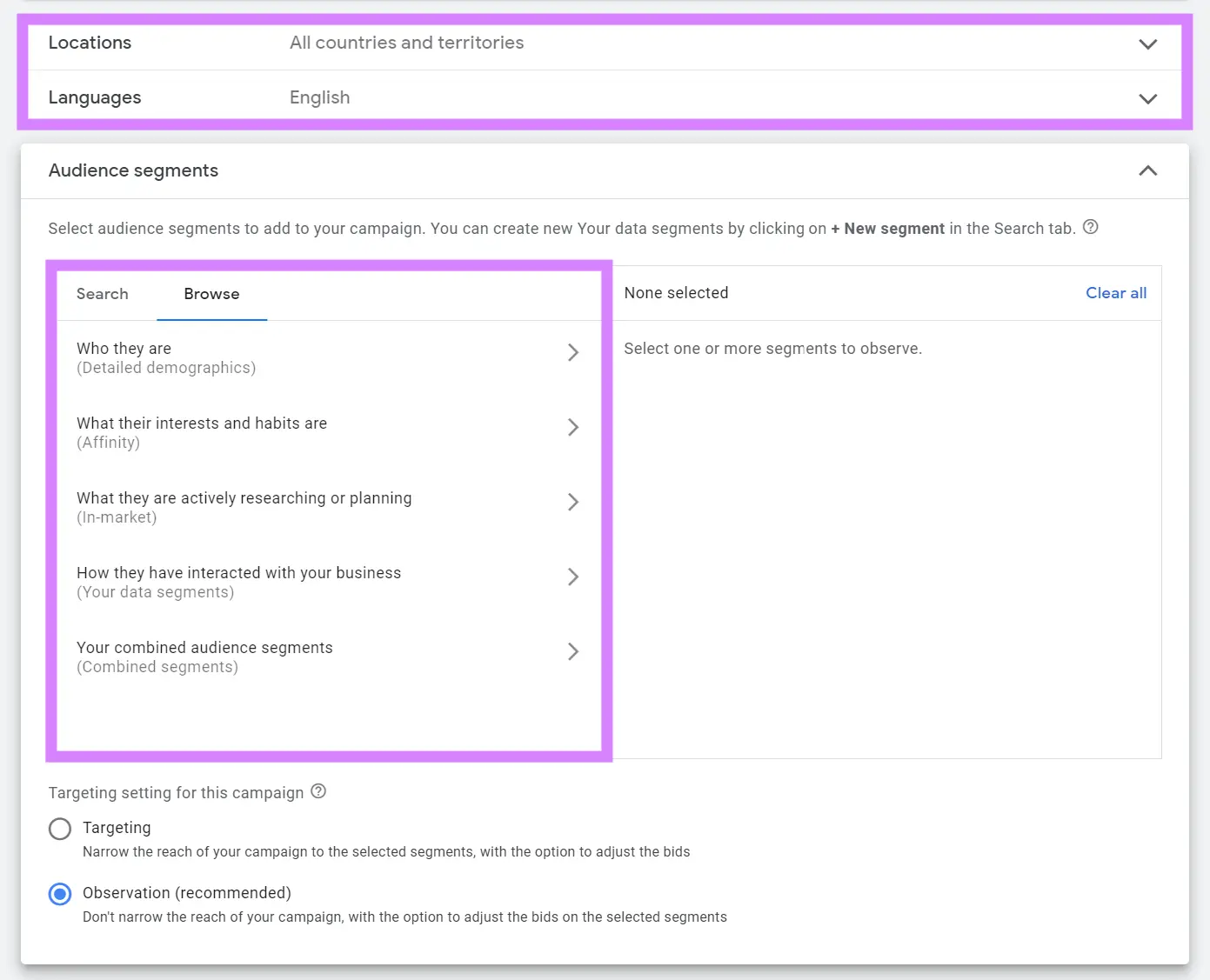Screen dimensions: 1210x980
Task: Click the Languages label
Action: click(x=95, y=97)
